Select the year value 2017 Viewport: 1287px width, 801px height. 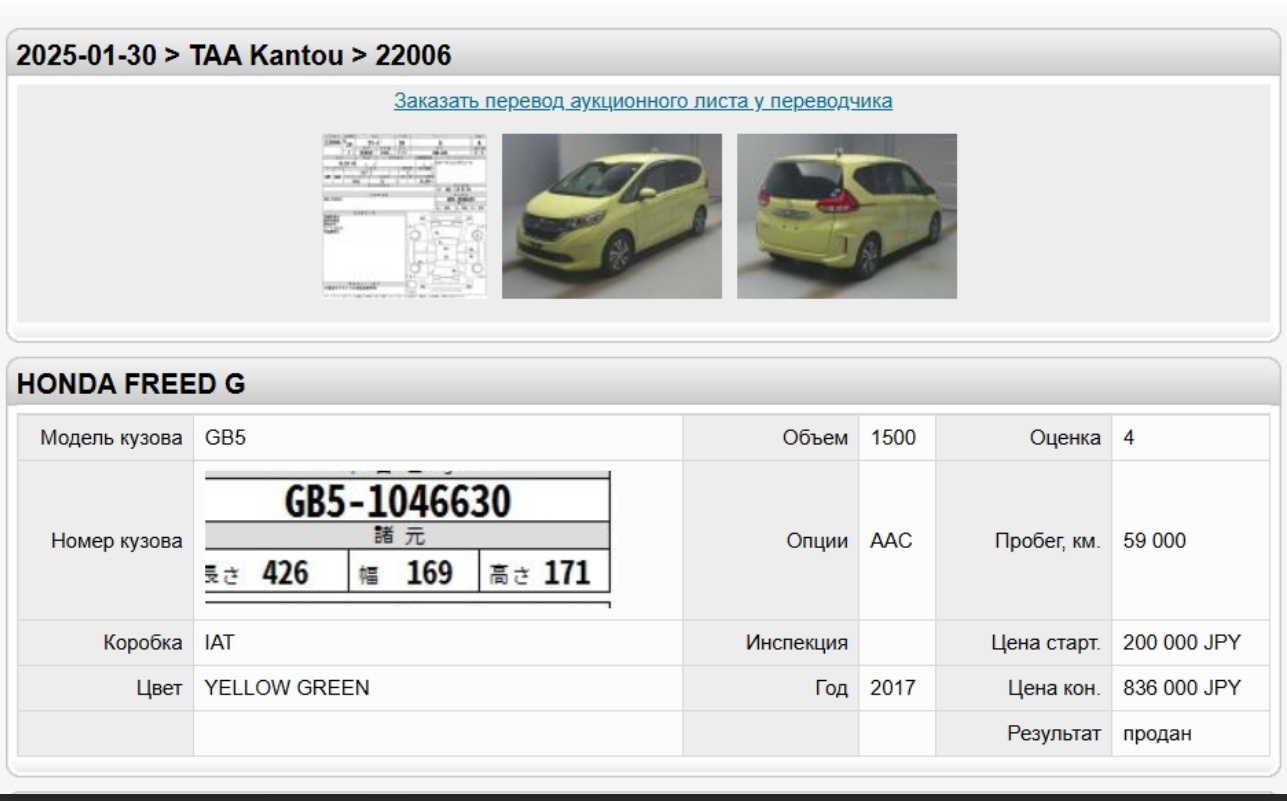[x=888, y=688]
